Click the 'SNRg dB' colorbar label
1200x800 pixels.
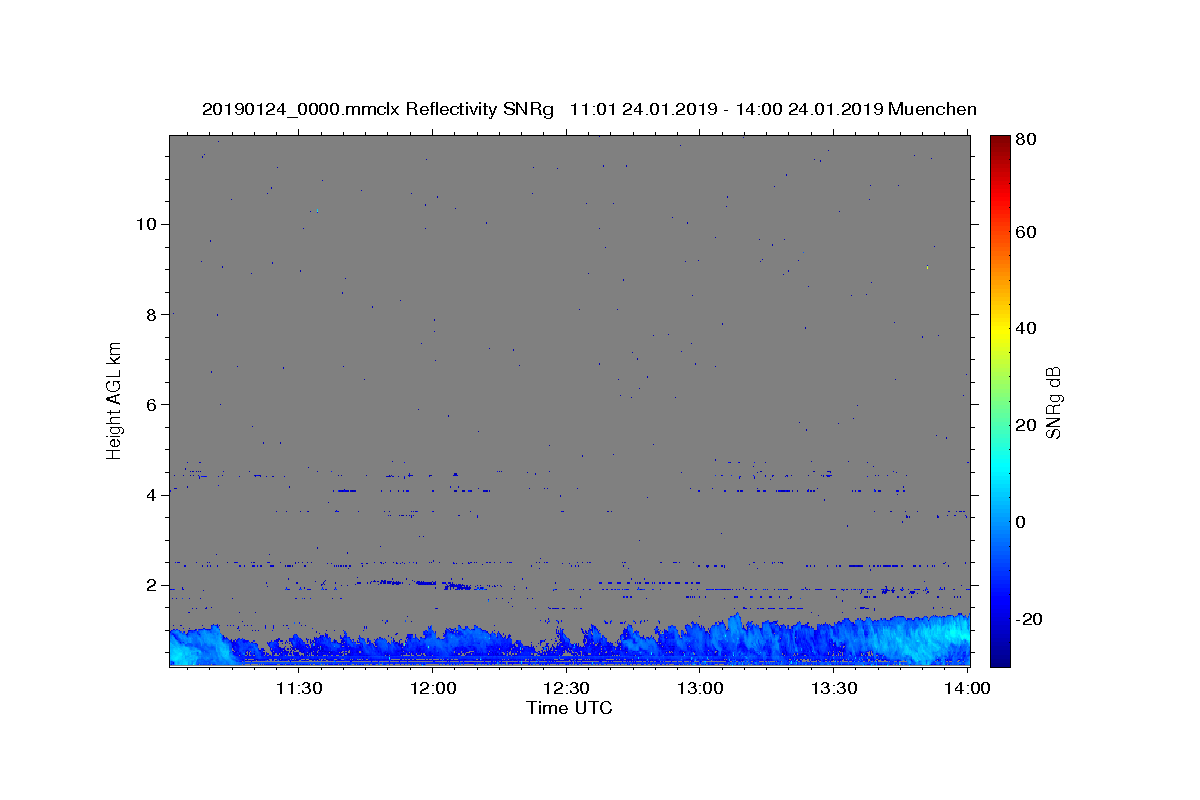1053,401
